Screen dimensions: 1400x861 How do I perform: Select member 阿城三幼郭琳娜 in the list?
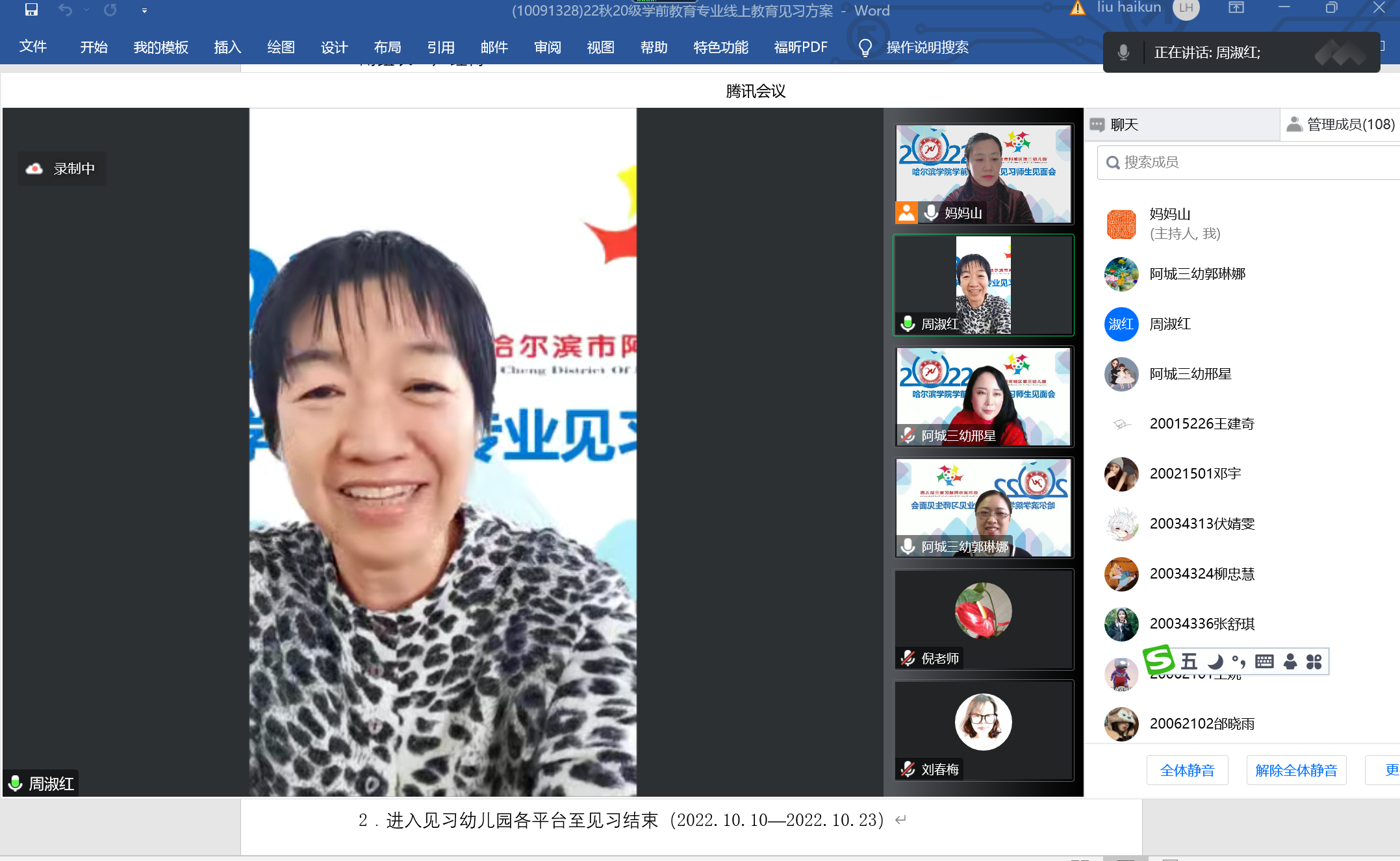(x=1242, y=274)
